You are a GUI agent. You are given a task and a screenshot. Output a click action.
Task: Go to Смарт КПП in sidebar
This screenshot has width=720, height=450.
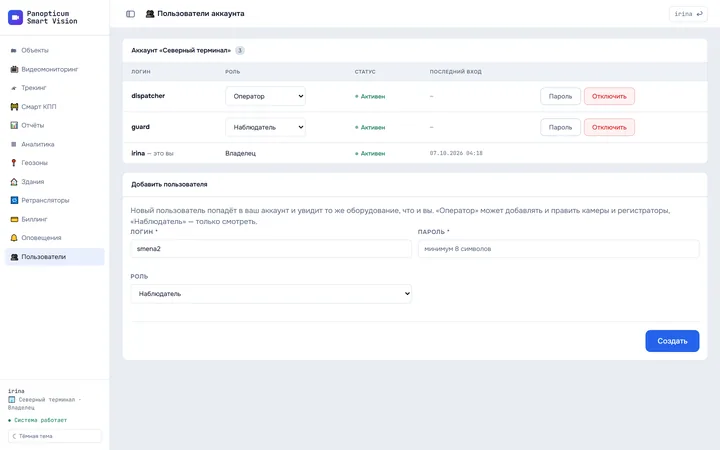tap(55, 107)
